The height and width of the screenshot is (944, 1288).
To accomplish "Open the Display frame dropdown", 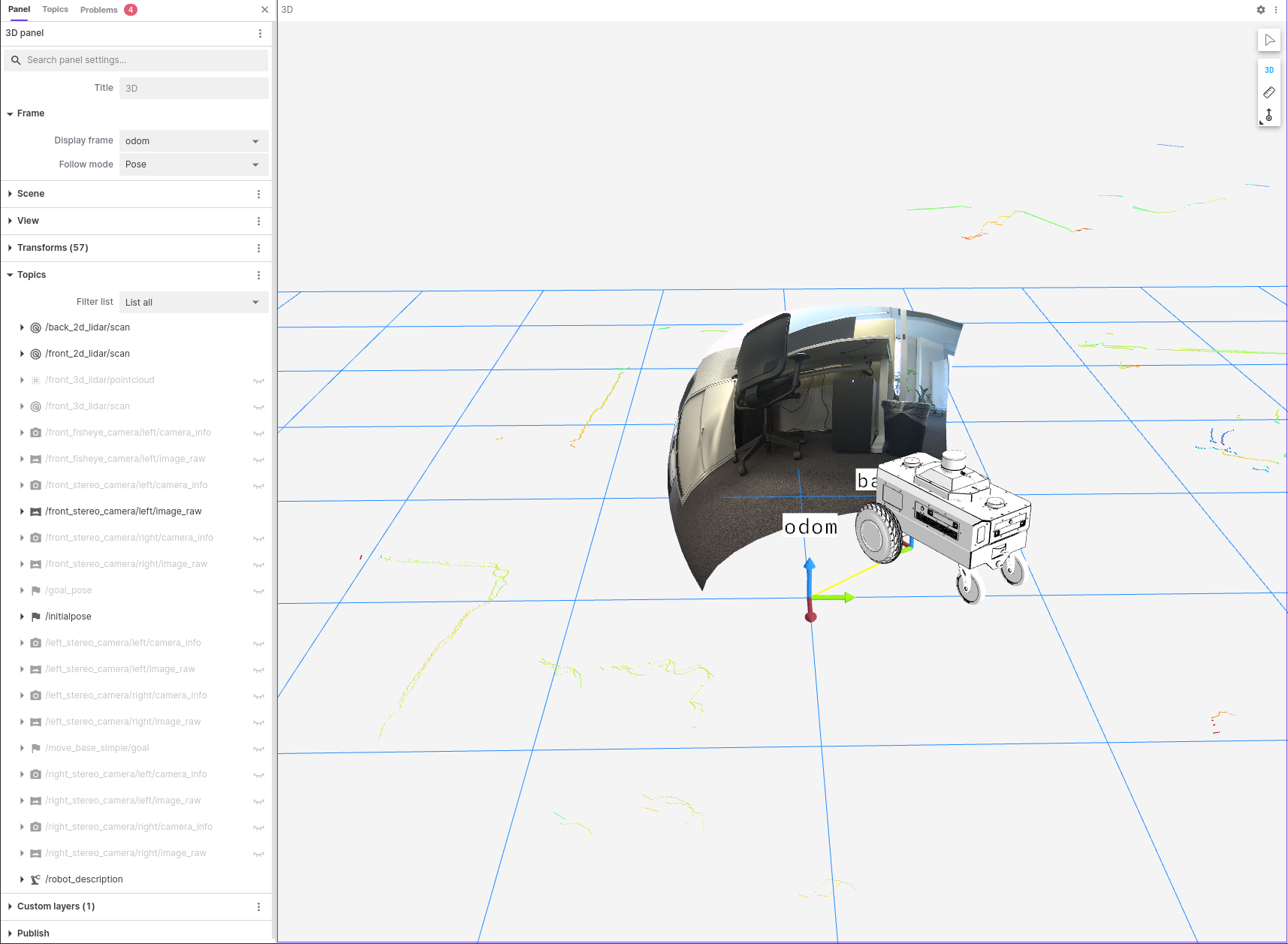I will (194, 141).
